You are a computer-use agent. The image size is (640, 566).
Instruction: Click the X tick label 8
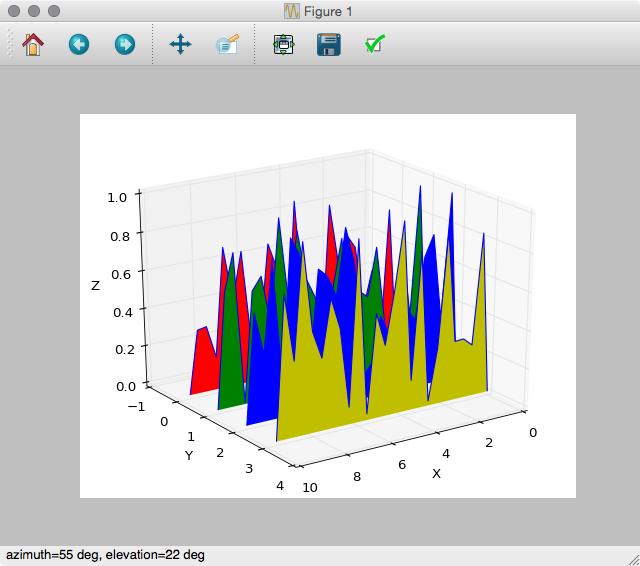pos(357,477)
